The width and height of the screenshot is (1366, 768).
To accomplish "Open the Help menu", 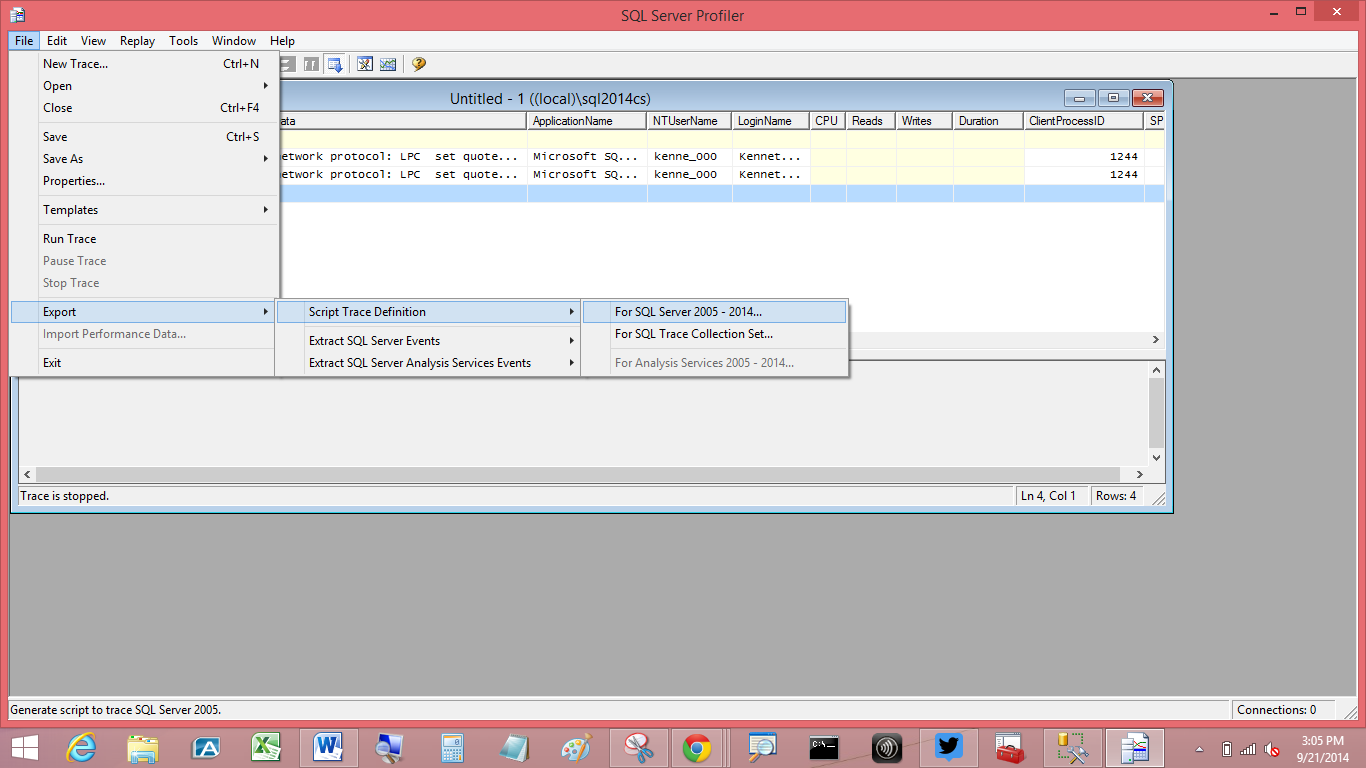I will [283, 41].
